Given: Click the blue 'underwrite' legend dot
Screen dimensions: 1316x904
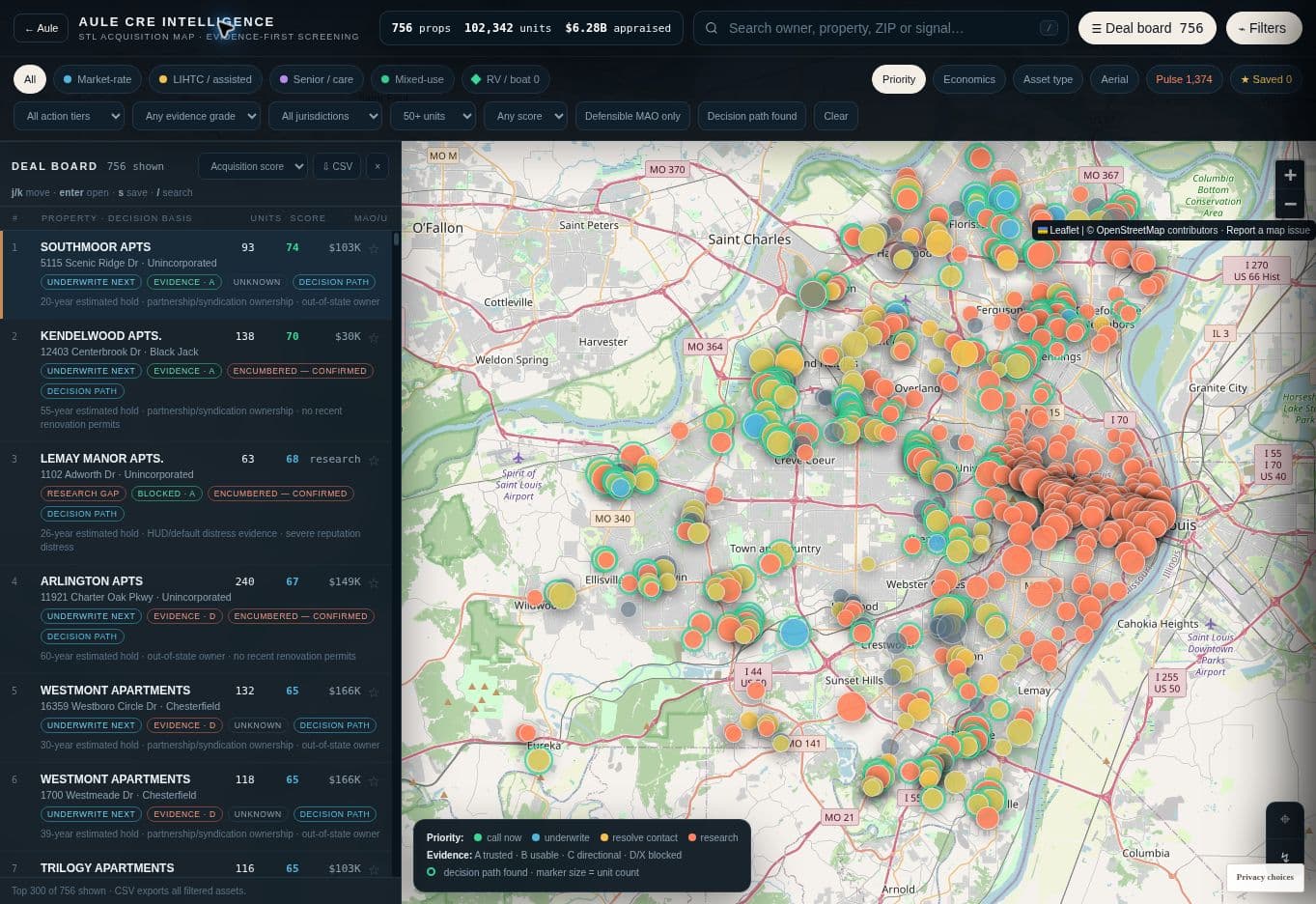Looking at the screenshot, I should (535, 837).
